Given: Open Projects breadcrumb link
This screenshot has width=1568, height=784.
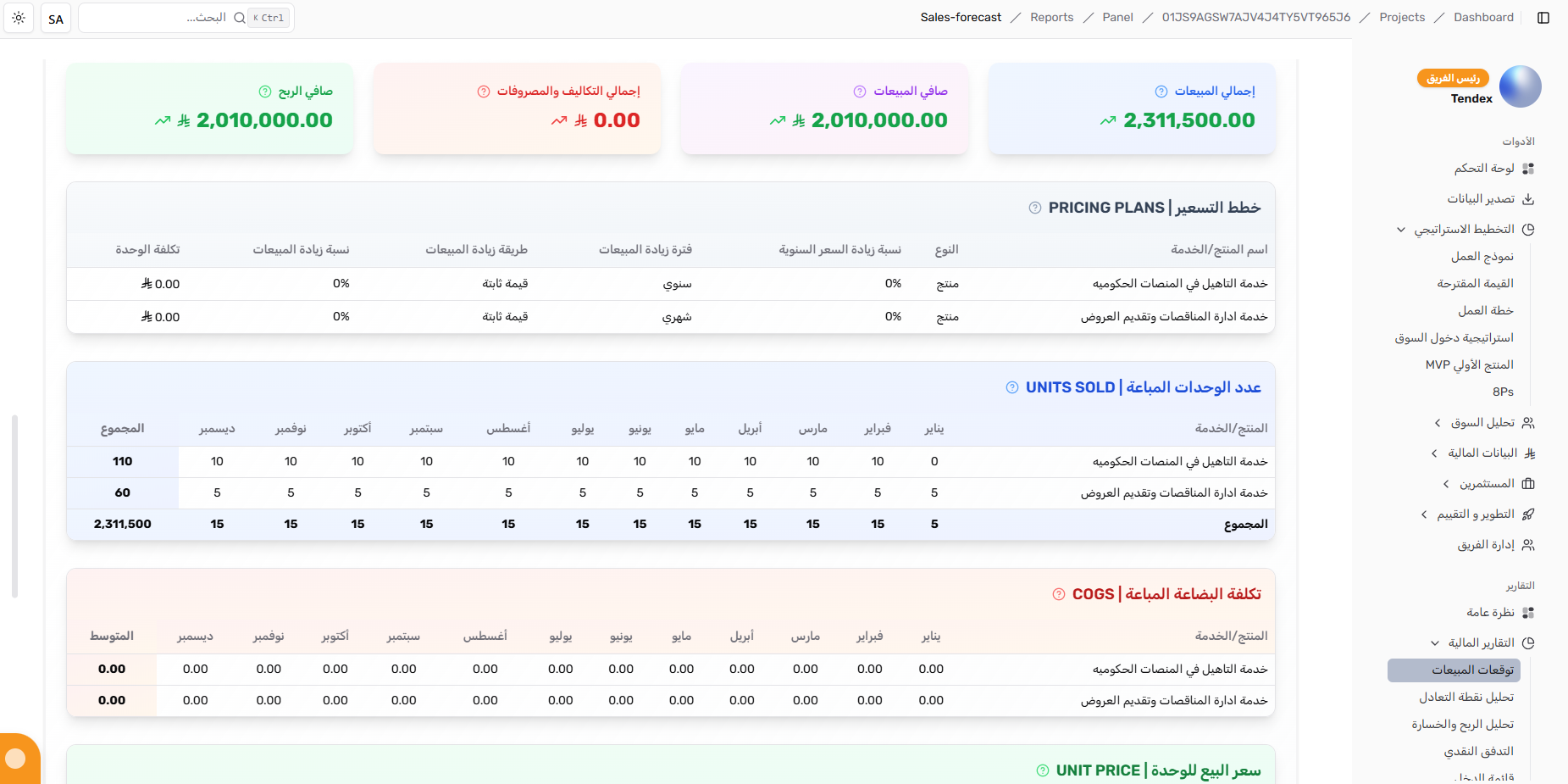Looking at the screenshot, I should (1402, 17).
